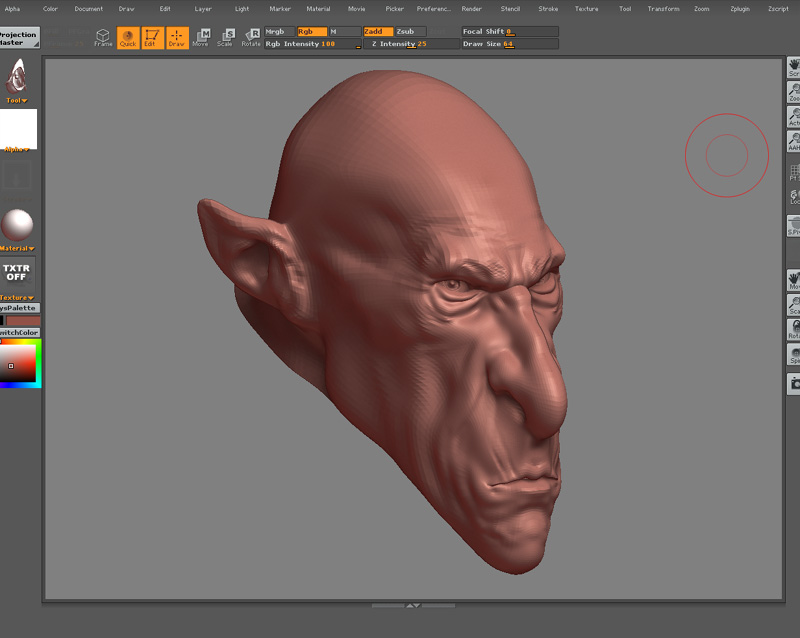Expand the Texture dropdown label
This screenshot has width=800, height=638.
click(17, 298)
